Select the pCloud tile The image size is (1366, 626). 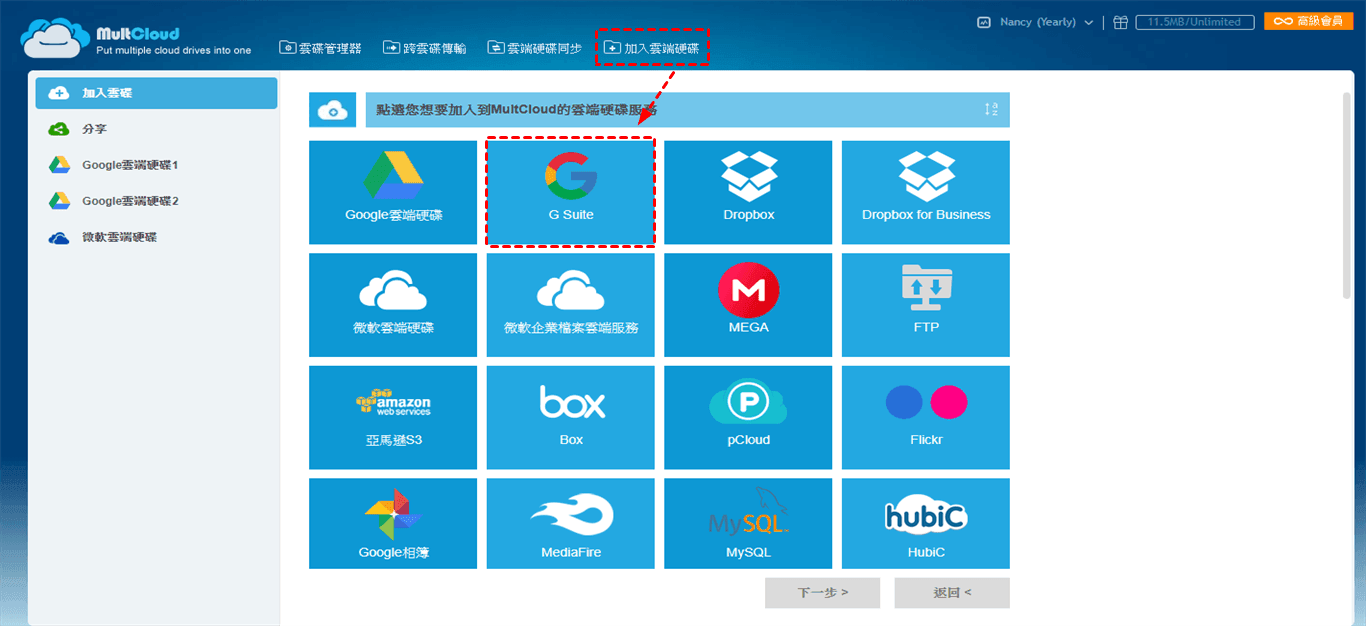(x=748, y=418)
